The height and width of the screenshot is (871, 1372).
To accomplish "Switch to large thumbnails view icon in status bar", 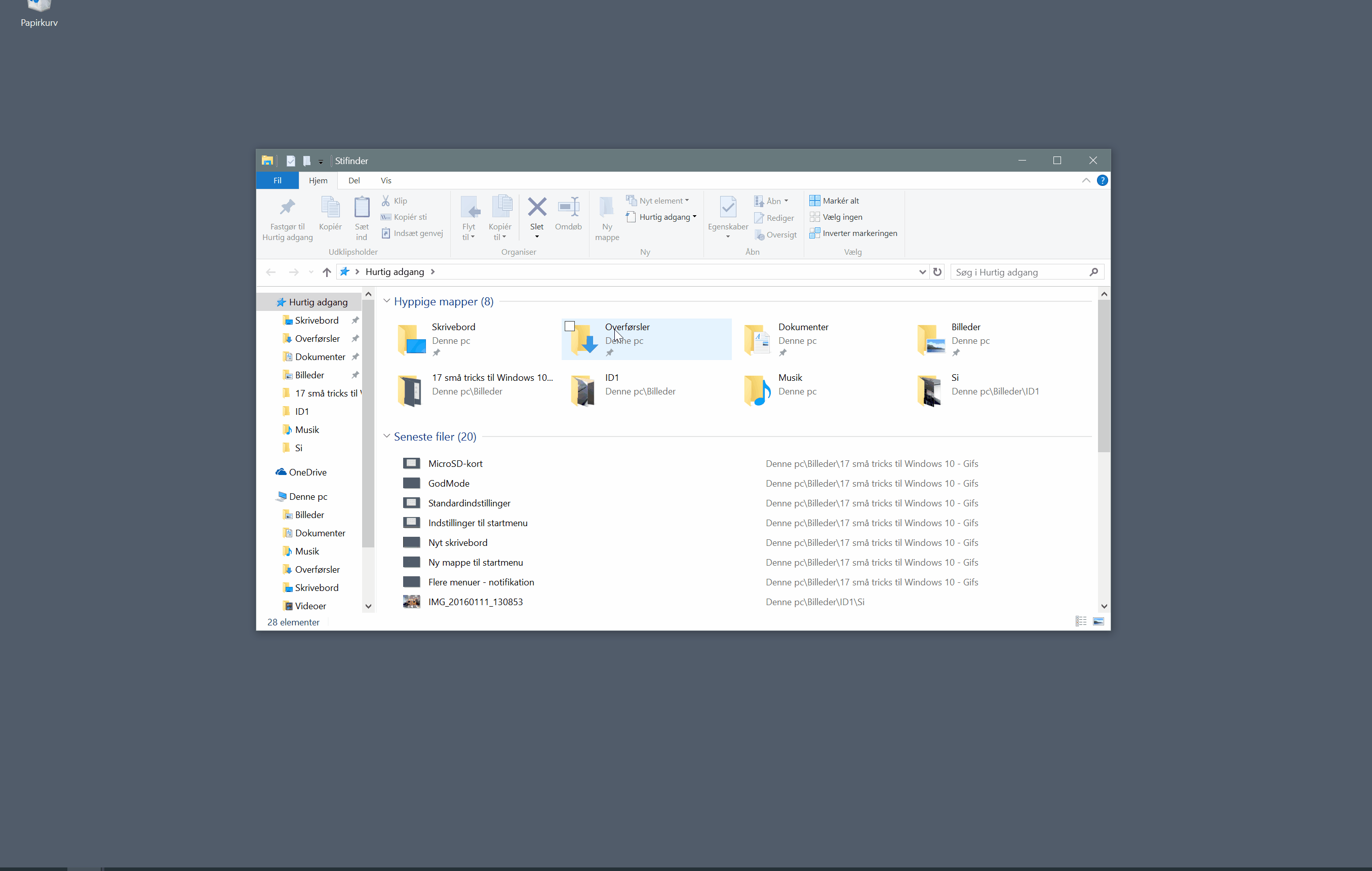I will click(1099, 621).
